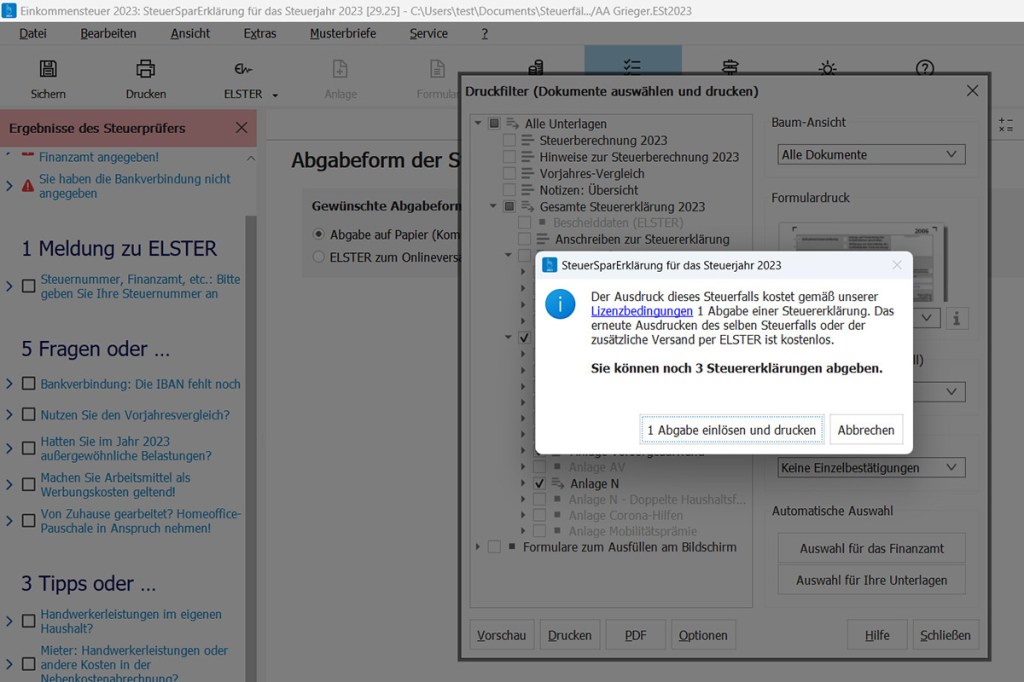Click the blue info icon in message box
The image size is (1024, 682).
[560, 304]
